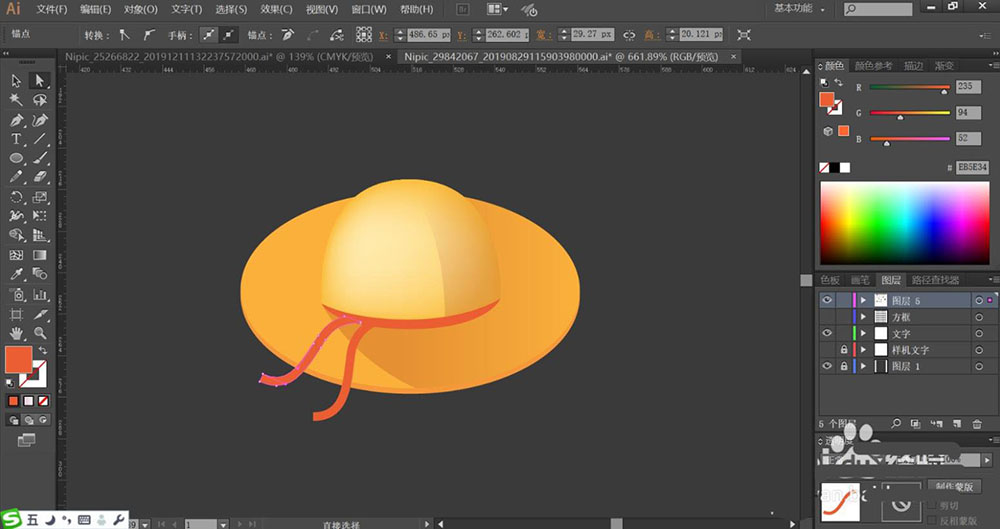This screenshot has width=1000, height=529.
Task: Select the Pencil tool
Action: click(16, 177)
